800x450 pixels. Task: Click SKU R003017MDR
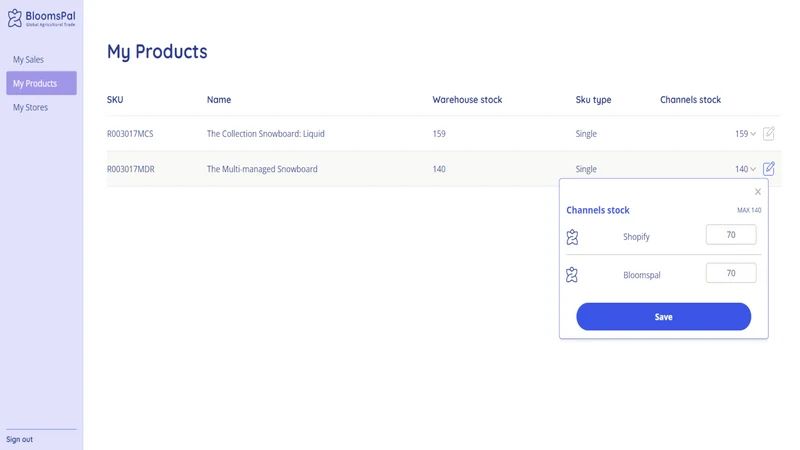131,169
